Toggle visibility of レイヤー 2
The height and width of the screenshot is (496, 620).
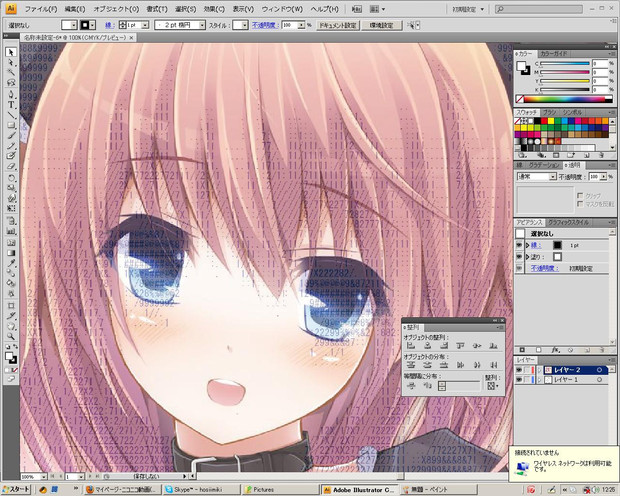tap(519, 370)
